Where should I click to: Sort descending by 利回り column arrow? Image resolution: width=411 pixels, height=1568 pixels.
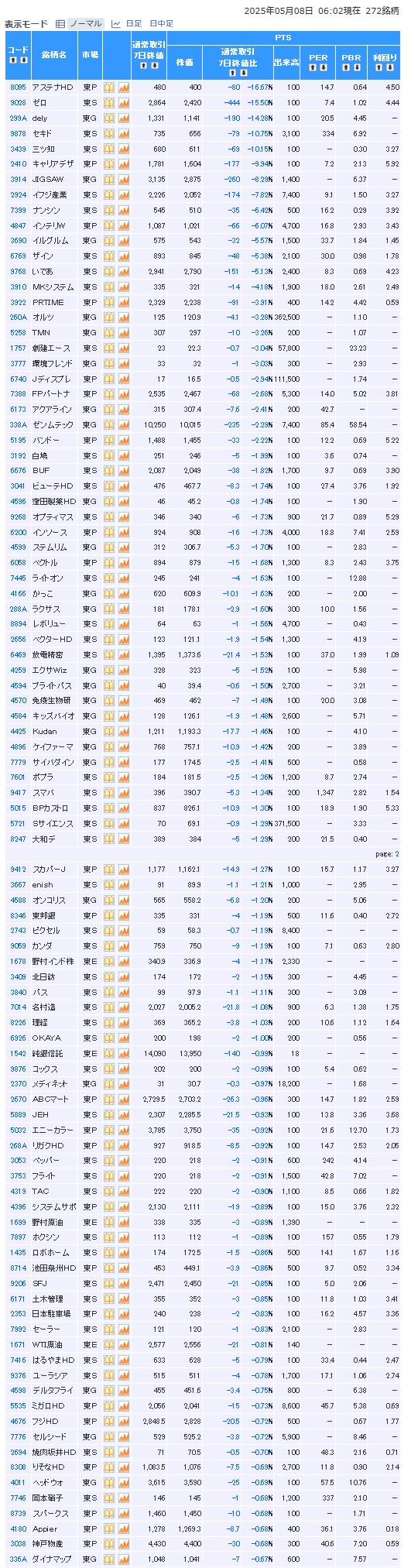point(389,67)
